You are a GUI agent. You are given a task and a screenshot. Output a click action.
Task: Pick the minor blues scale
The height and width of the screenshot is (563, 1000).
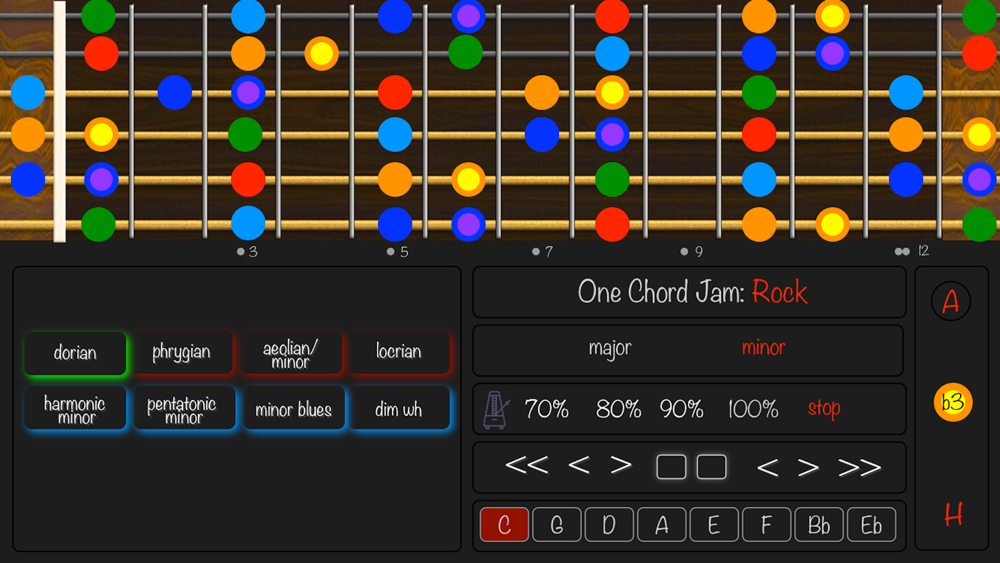[x=293, y=408]
